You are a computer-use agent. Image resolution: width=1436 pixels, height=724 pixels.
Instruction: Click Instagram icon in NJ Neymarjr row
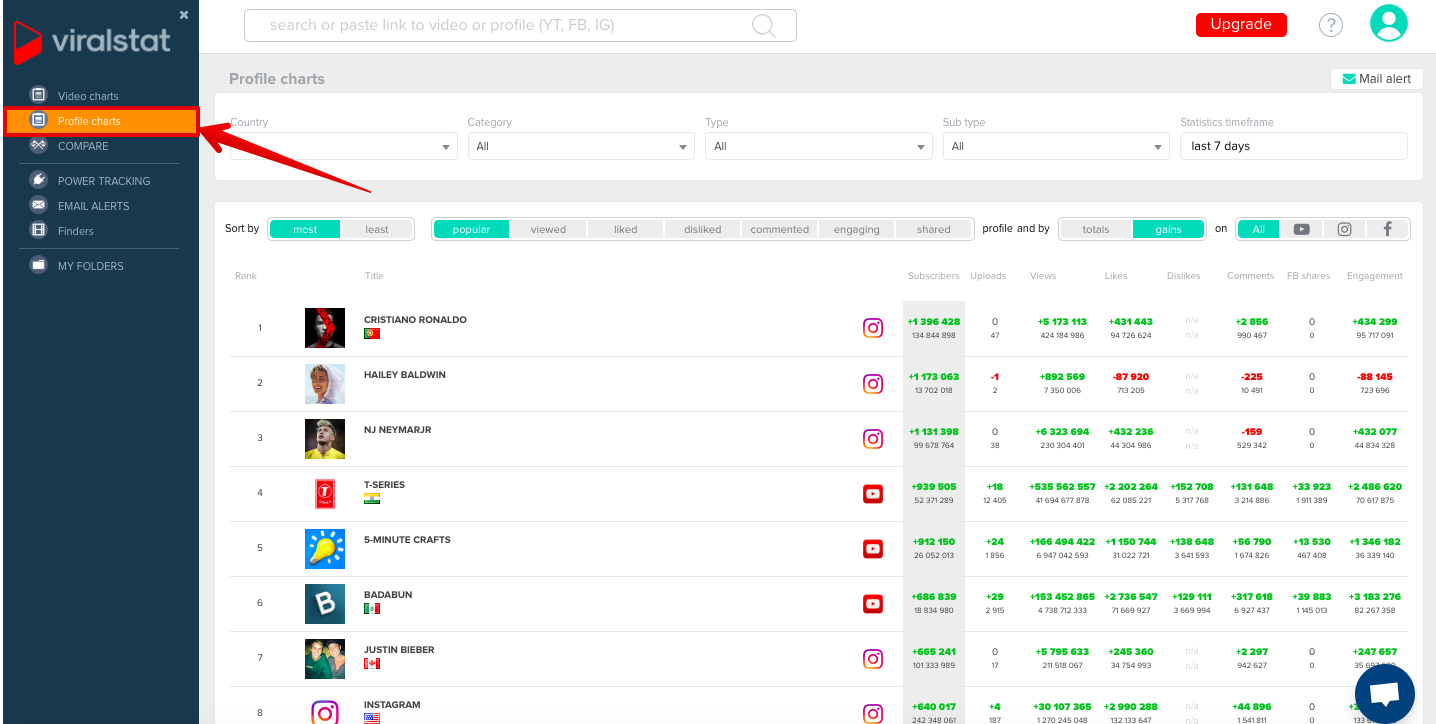click(873, 438)
